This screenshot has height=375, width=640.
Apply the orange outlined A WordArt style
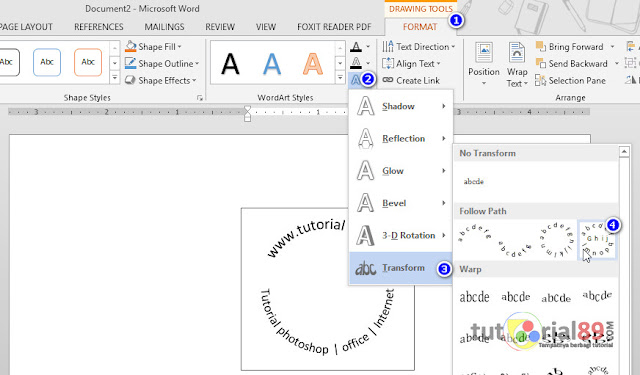tap(313, 64)
